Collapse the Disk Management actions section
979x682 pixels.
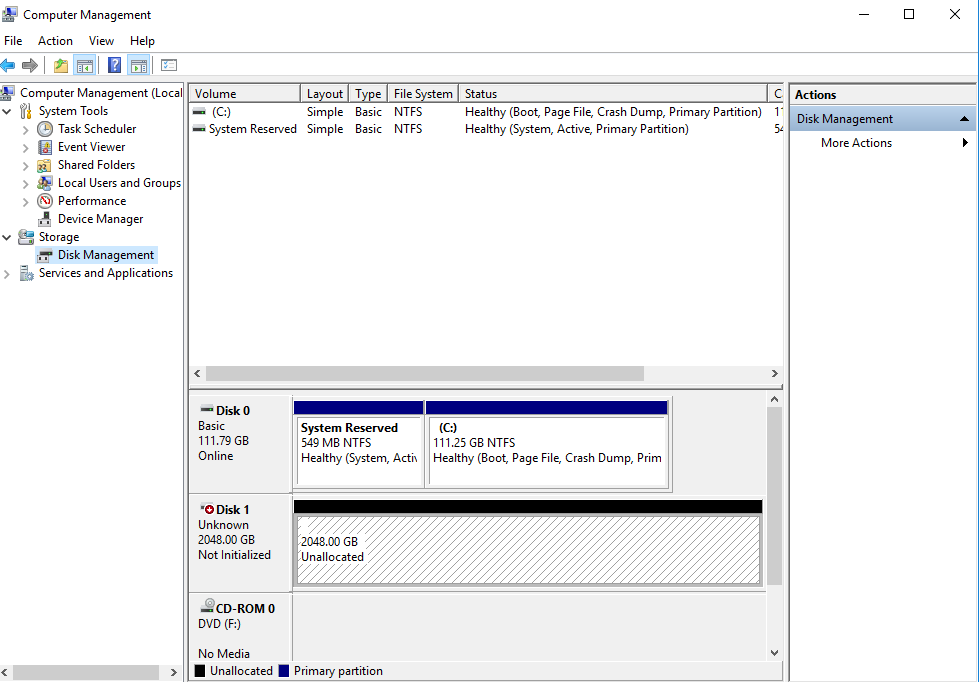[964, 119]
